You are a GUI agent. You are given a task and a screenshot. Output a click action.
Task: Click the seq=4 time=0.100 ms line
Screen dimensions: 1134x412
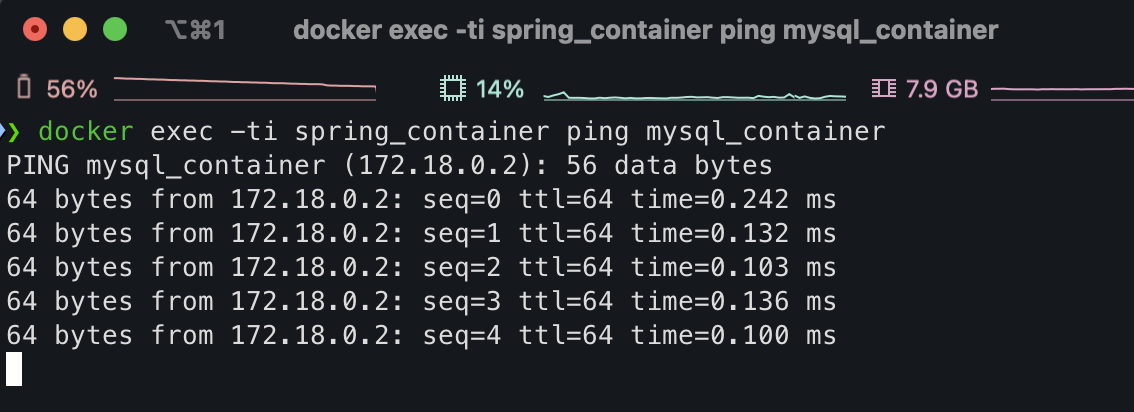click(421, 335)
